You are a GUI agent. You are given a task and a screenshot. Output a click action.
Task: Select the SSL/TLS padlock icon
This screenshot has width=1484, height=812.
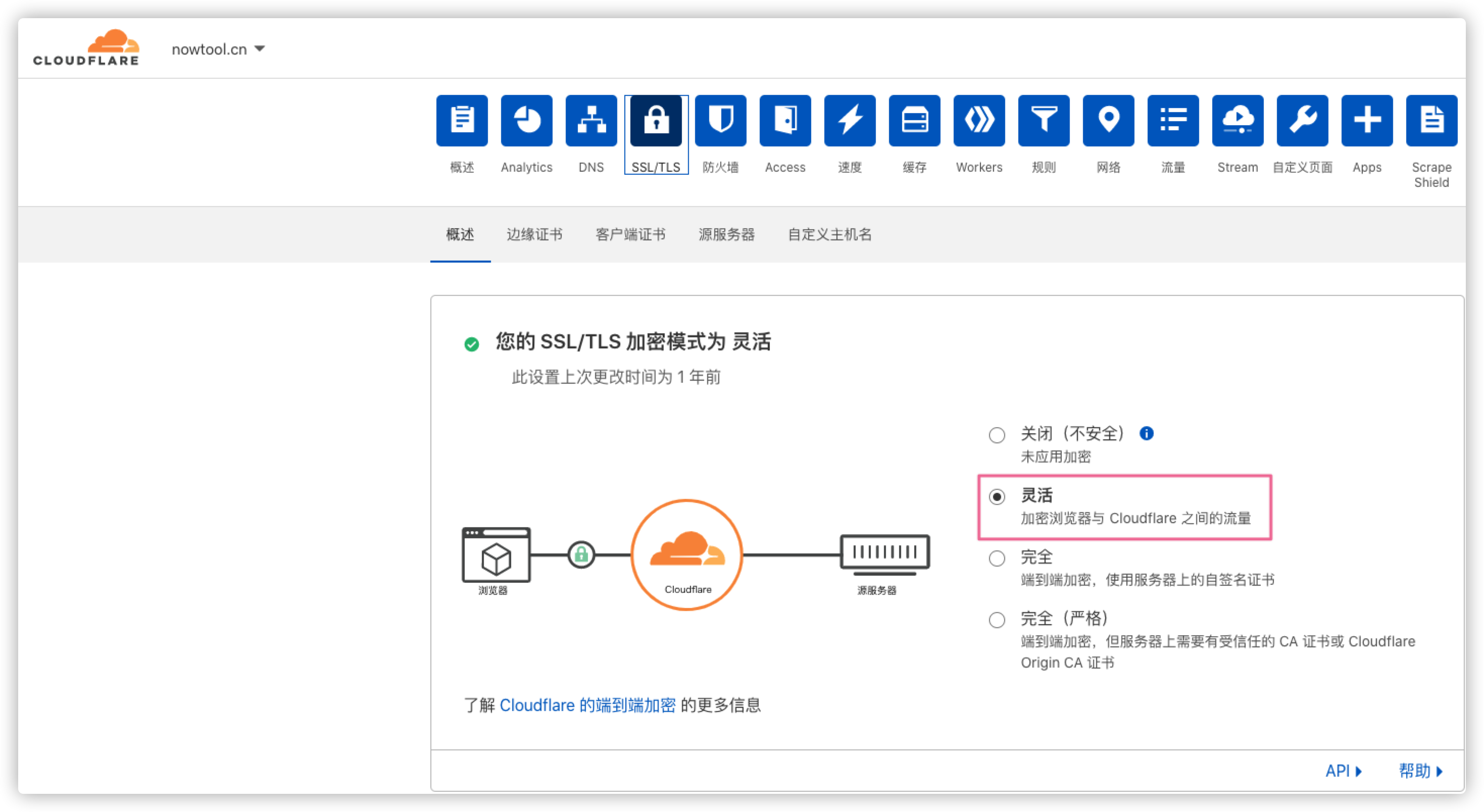[656, 120]
